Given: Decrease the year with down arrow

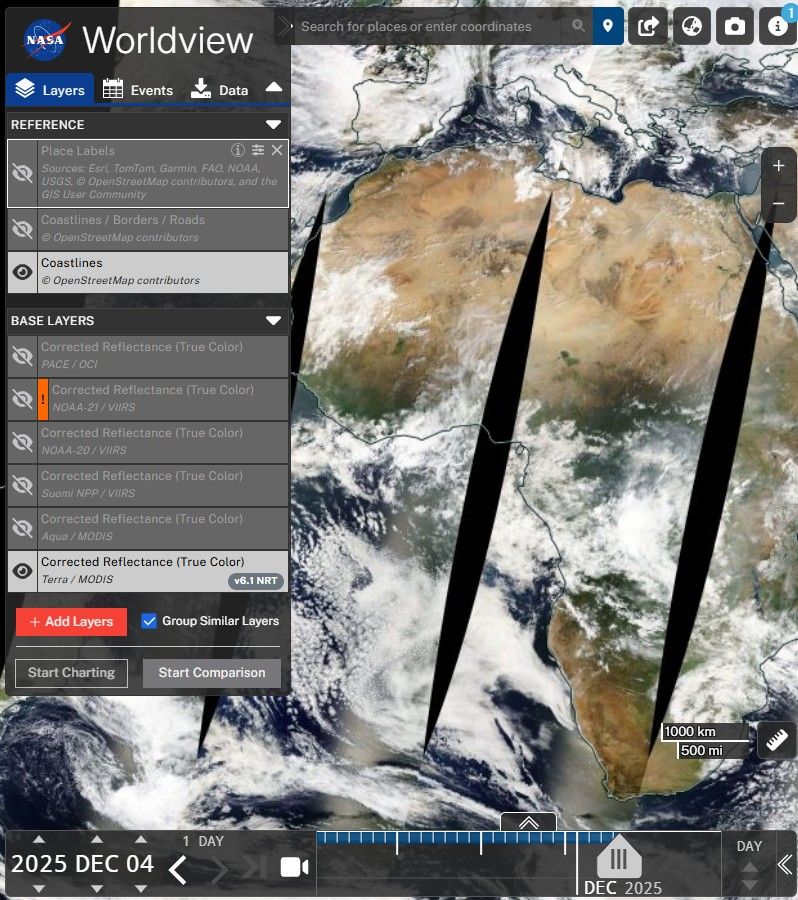Looking at the screenshot, I should coord(39,889).
